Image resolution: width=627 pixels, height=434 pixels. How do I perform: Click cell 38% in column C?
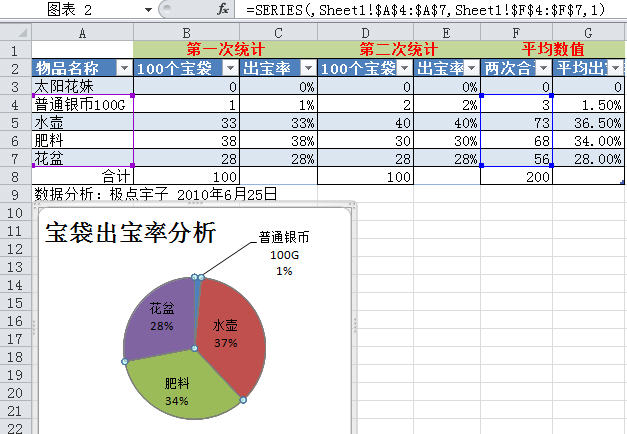[278, 140]
